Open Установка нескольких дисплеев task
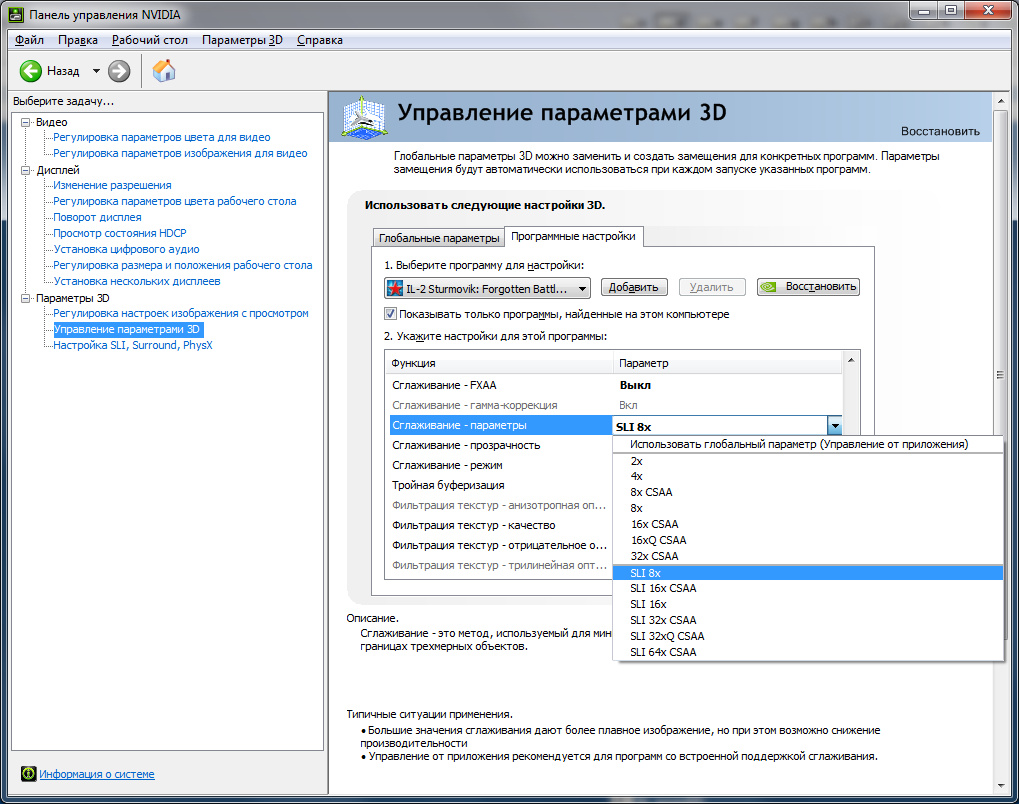Image resolution: width=1019 pixels, height=804 pixels. (137, 281)
